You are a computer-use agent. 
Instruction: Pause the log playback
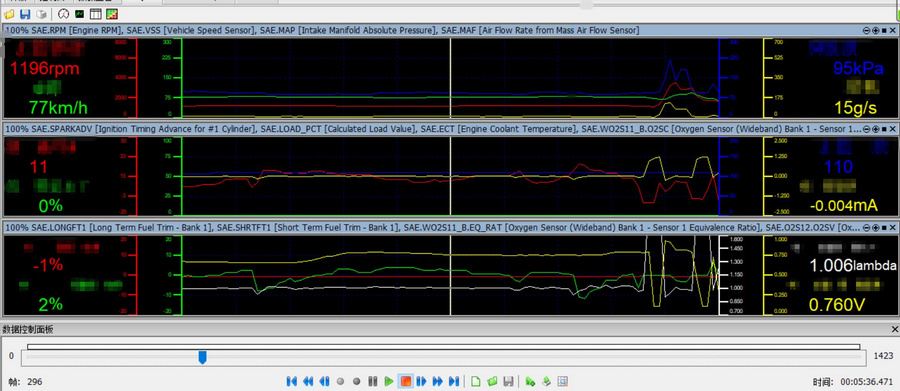click(373, 381)
